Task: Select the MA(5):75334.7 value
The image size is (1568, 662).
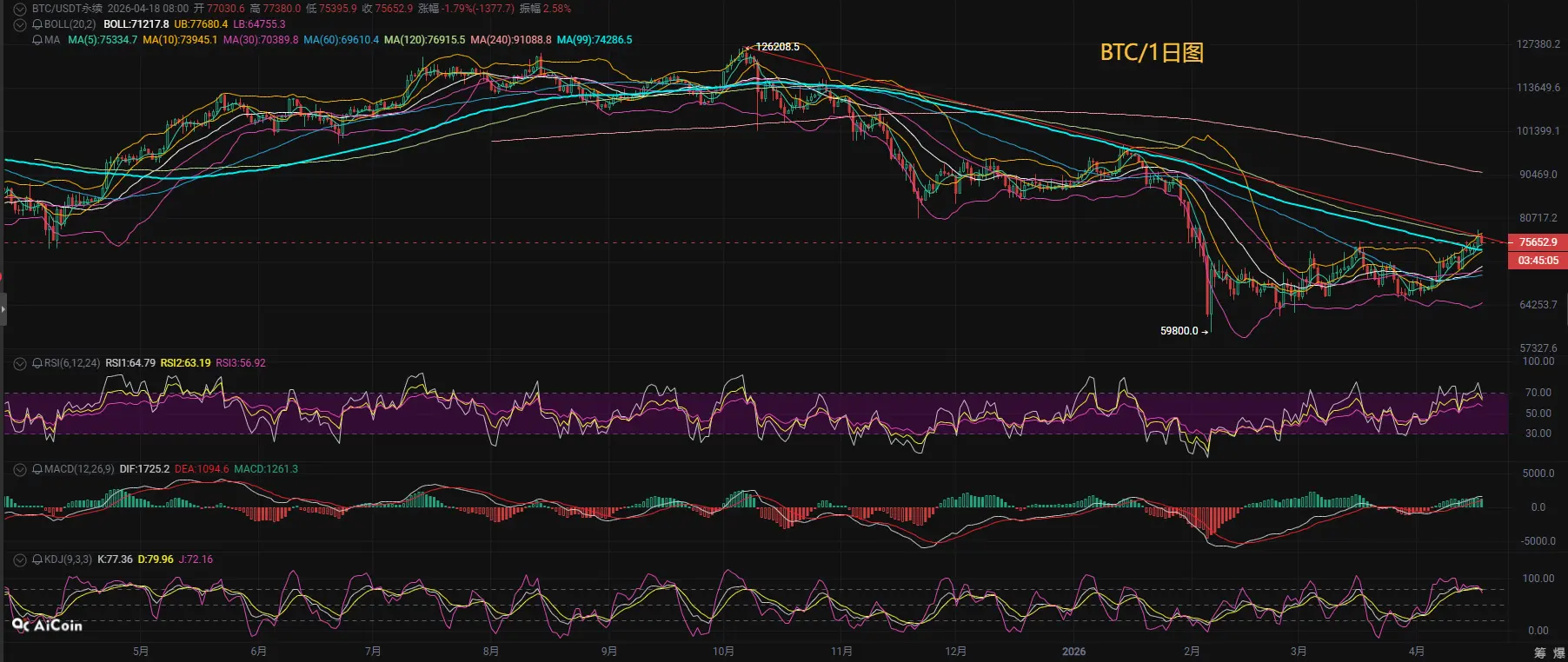Action: click(103, 40)
